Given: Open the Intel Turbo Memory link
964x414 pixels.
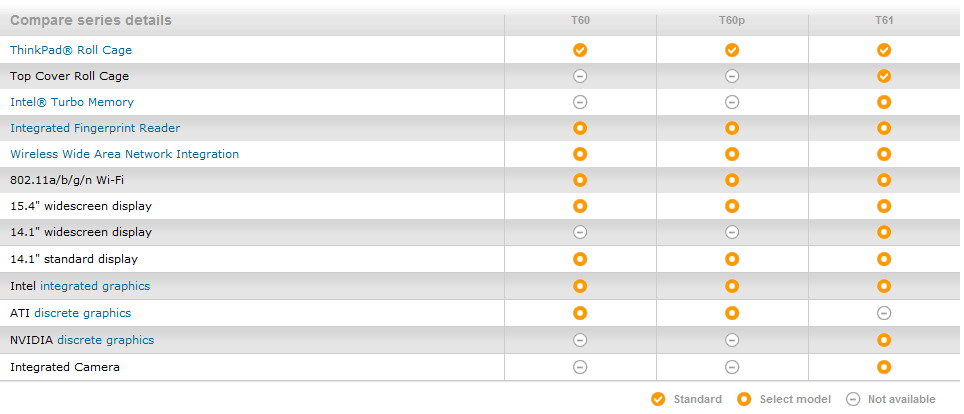Looking at the screenshot, I should 72,102.
